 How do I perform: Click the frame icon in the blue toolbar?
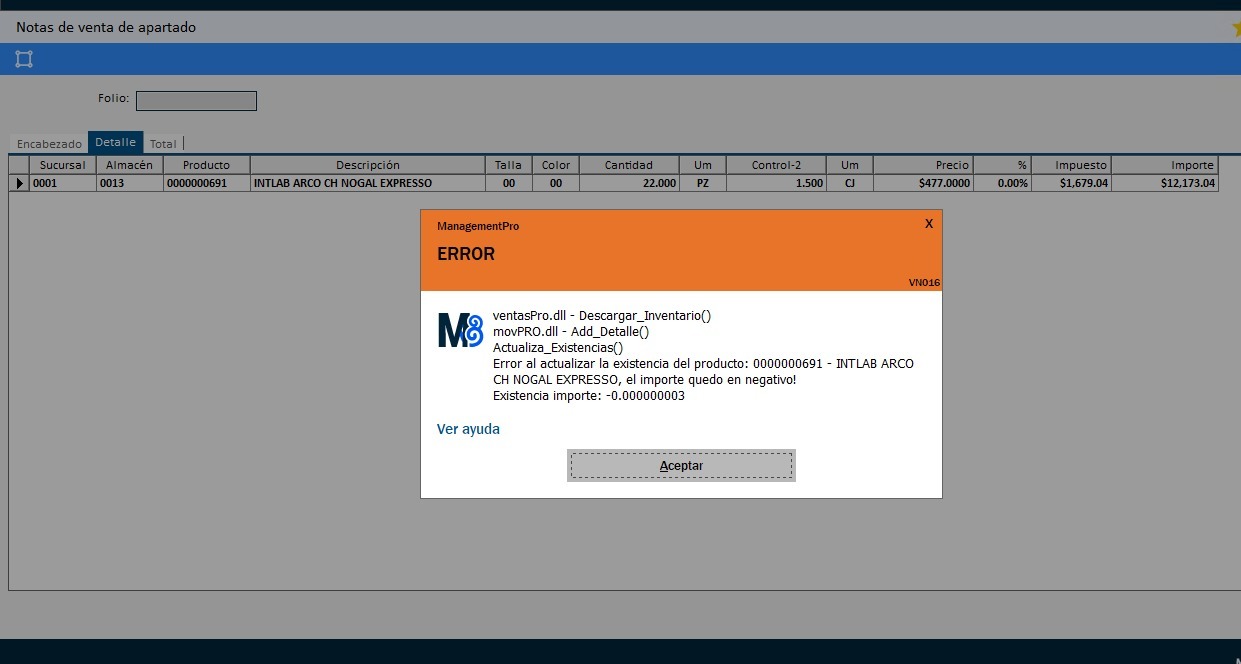click(x=24, y=59)
